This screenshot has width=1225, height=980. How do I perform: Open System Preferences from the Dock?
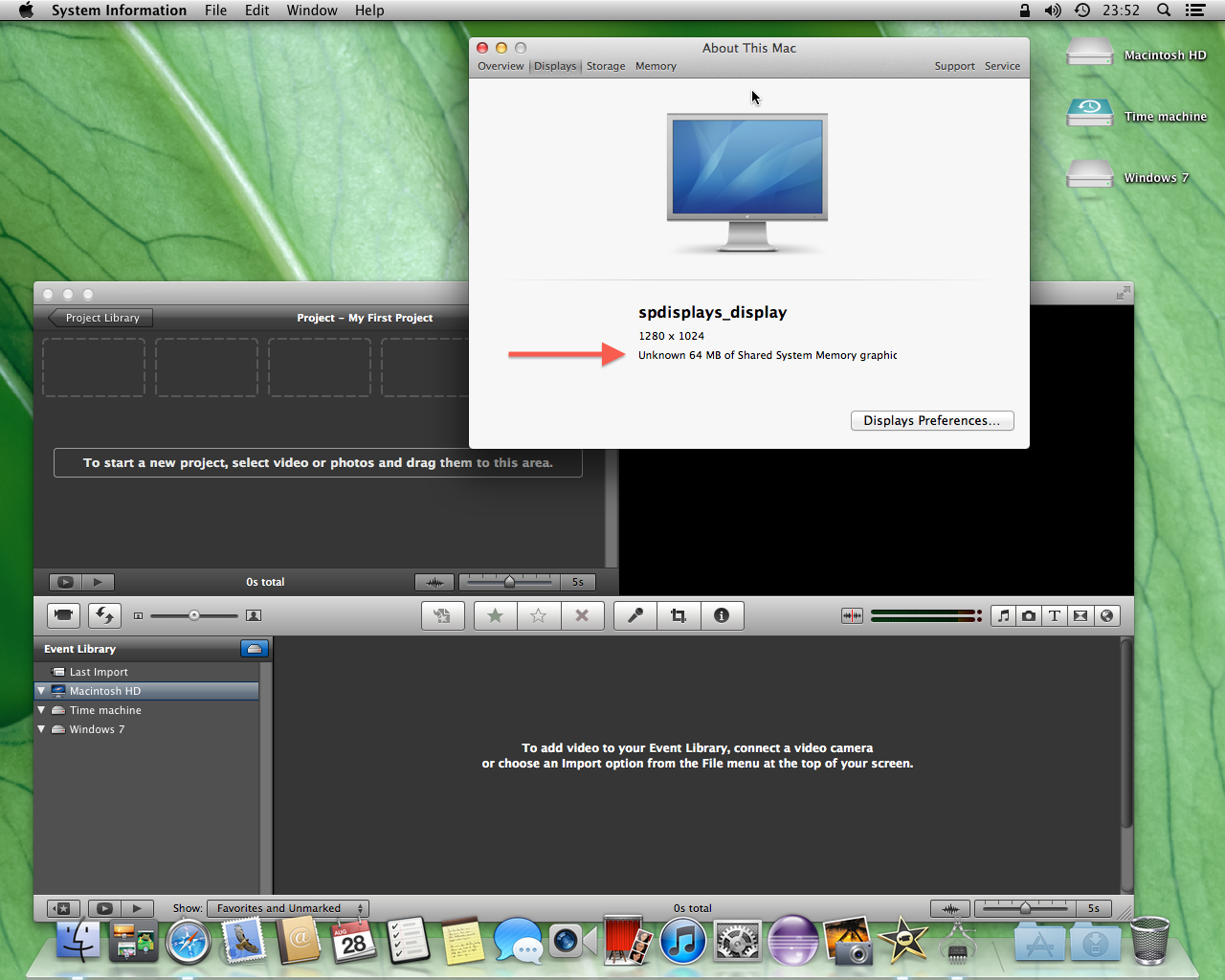pos(738,942)
